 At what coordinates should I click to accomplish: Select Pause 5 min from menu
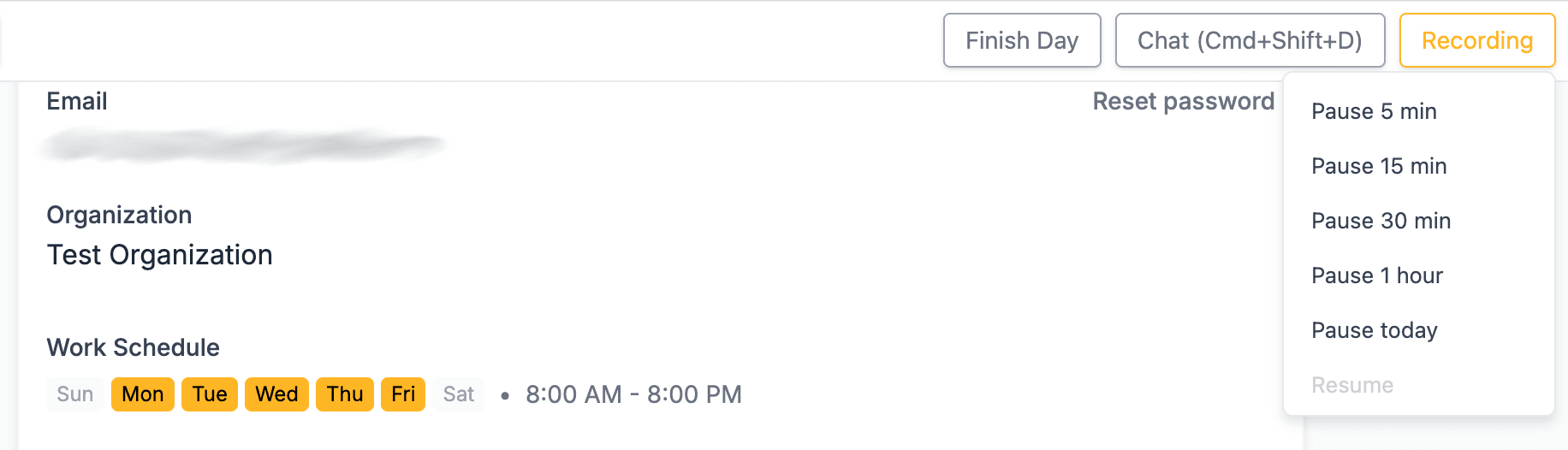tap(1374, 111)
